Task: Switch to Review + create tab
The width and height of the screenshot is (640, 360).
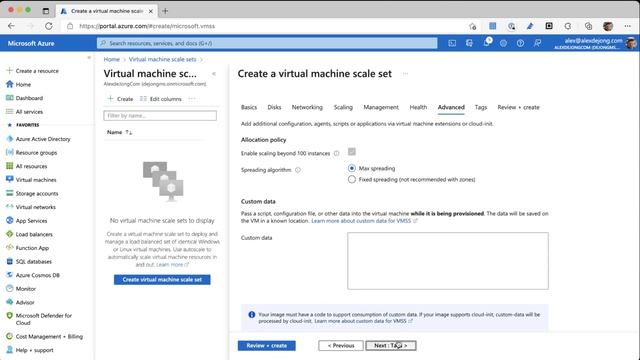Action: [x=518, y=107]
